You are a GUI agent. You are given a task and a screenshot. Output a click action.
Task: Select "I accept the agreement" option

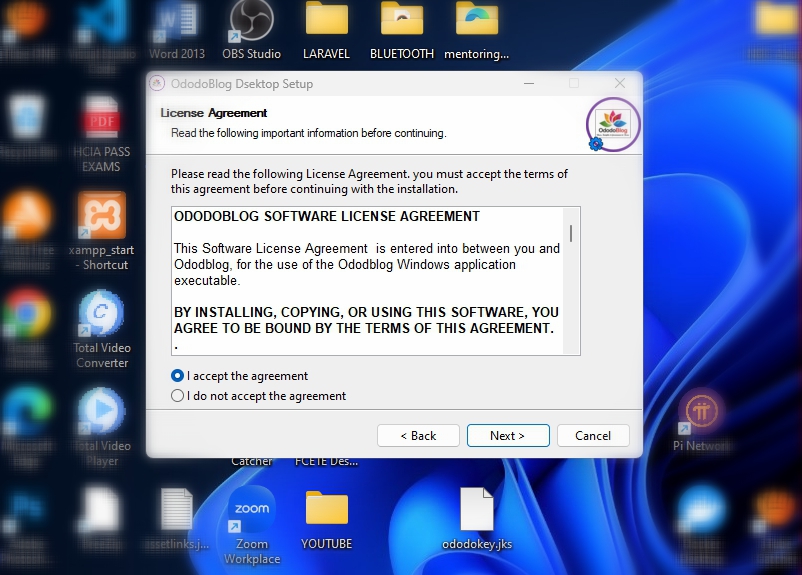pyautogui.click(x=178, y=376)
